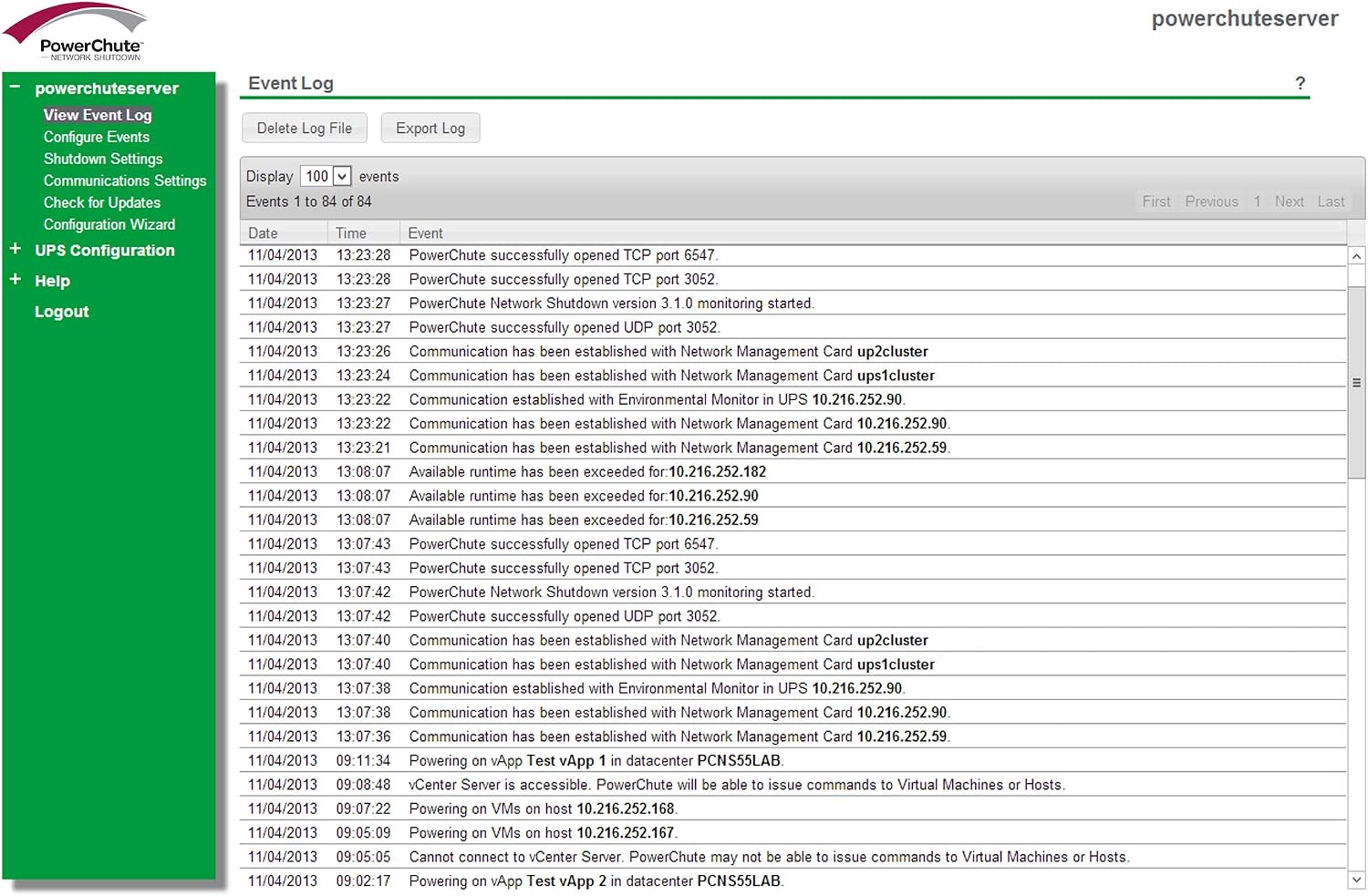Image resolution: width=1368 pixels, height=896 pixels.
Task: Select Check for Updates in sidebar
Action: [x=102, y=202]
